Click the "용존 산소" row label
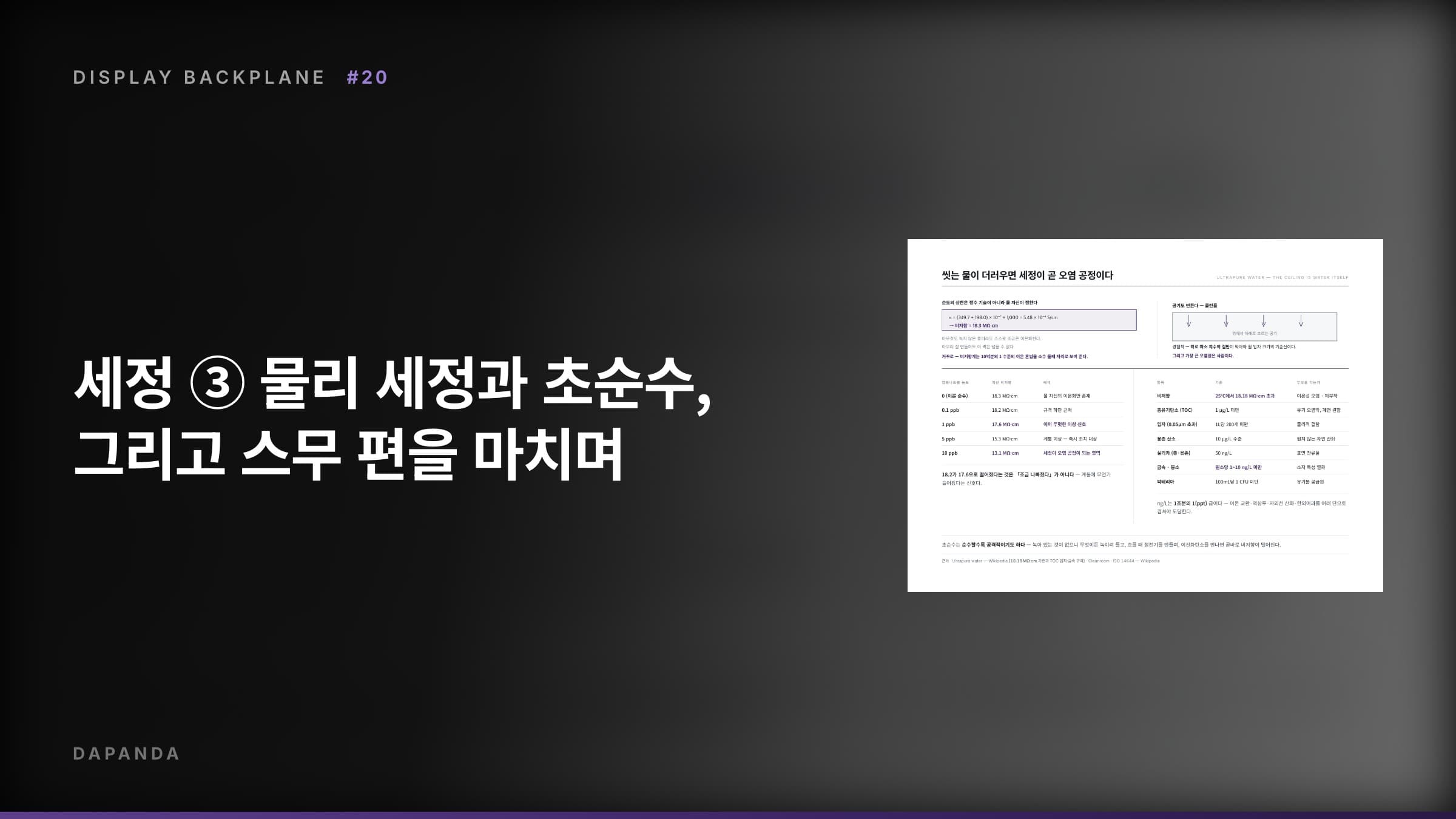 click(x=1166, y=439)
